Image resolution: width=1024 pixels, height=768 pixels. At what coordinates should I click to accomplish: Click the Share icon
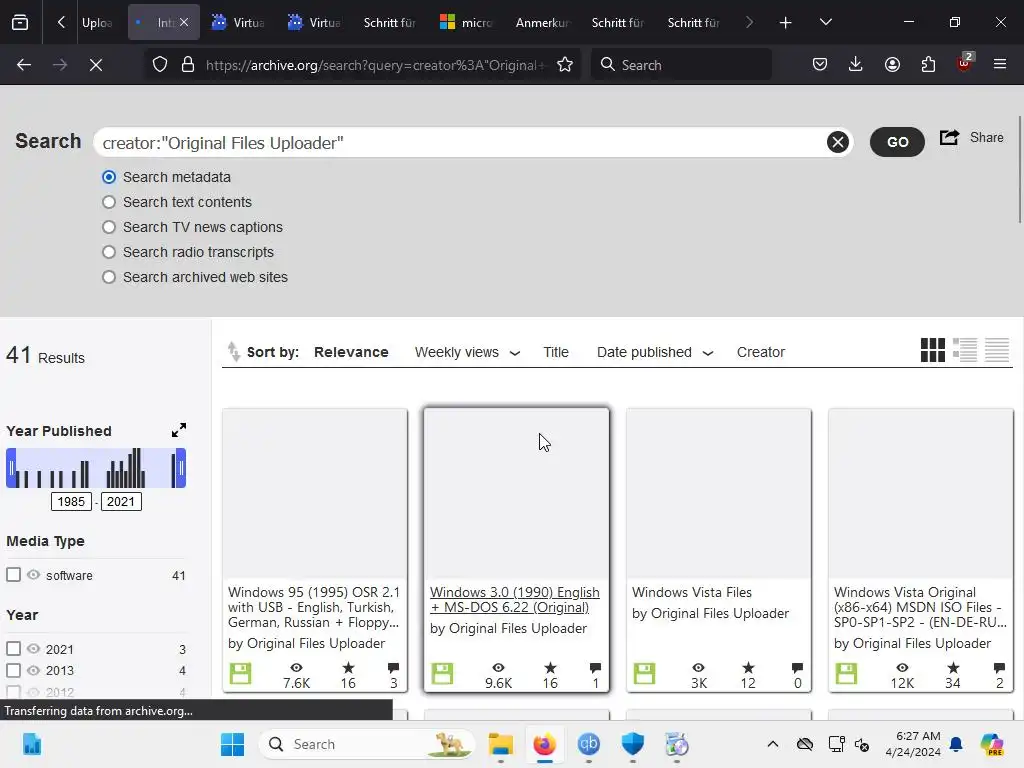(x=950, y=137)
